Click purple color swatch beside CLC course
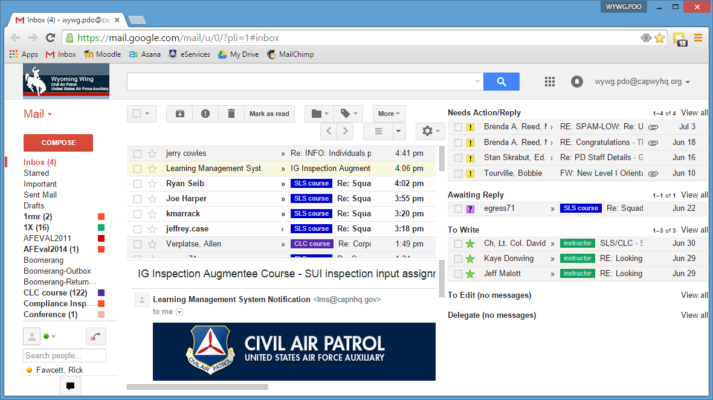This screenshot has height=400, width=713. (x=101, y=293)
